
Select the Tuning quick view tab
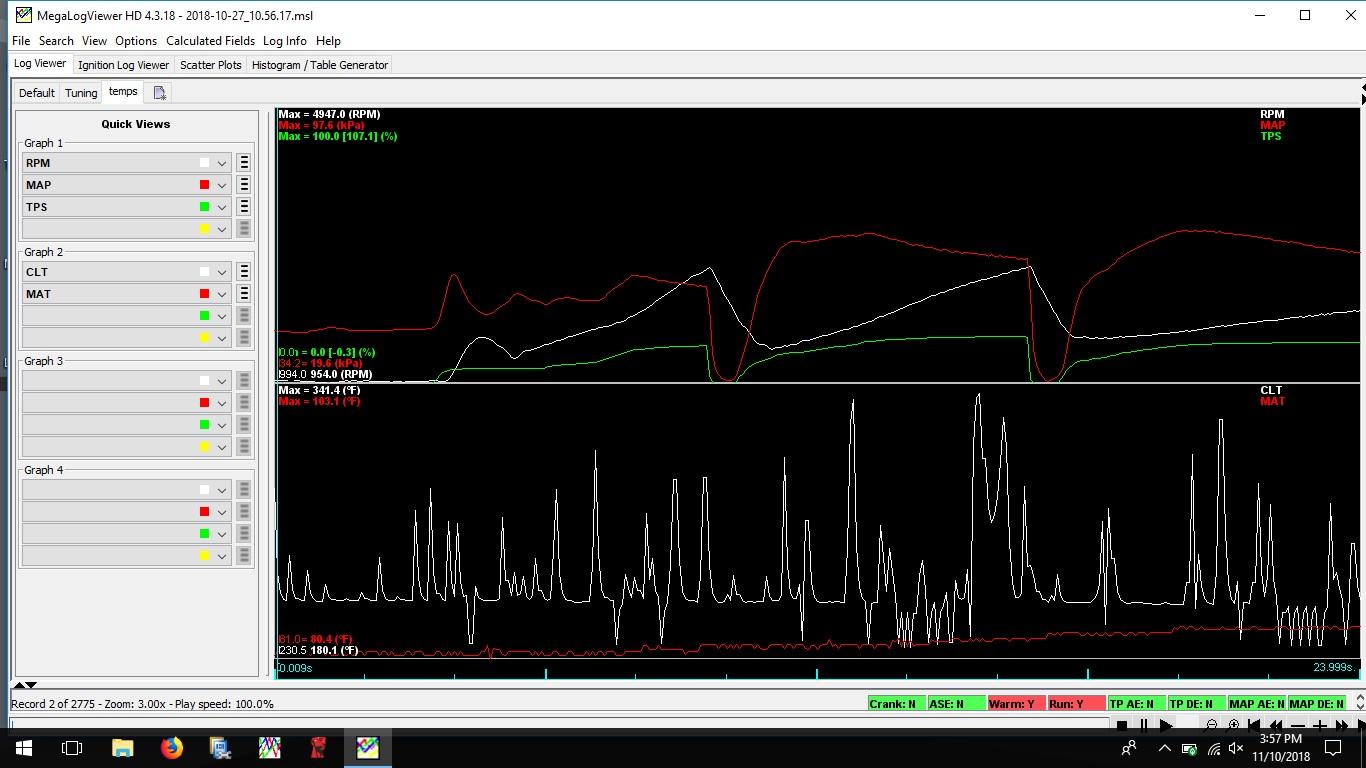81,93
